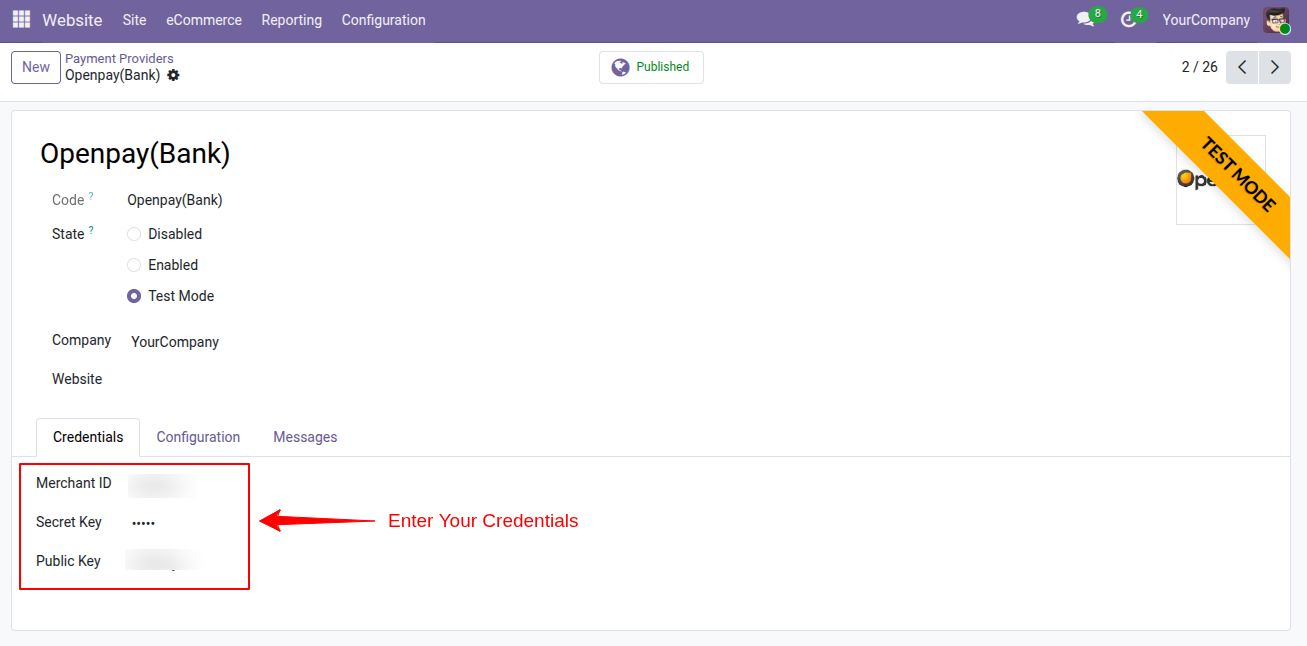Click the help question mark next to Code
Viewport: 1307px width, 646px height.
coord(91,196)
